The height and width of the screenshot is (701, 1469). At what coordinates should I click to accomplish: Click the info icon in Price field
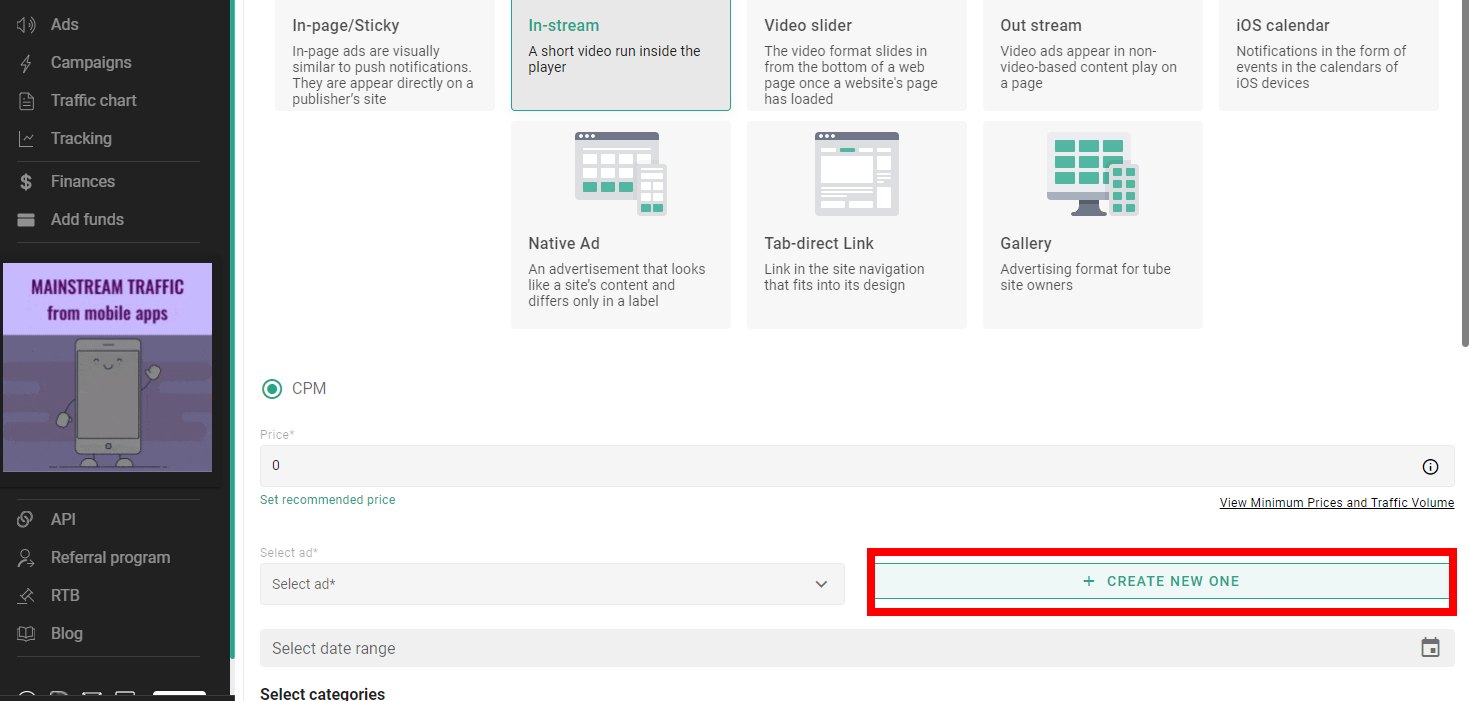[x=1430, y=466]
